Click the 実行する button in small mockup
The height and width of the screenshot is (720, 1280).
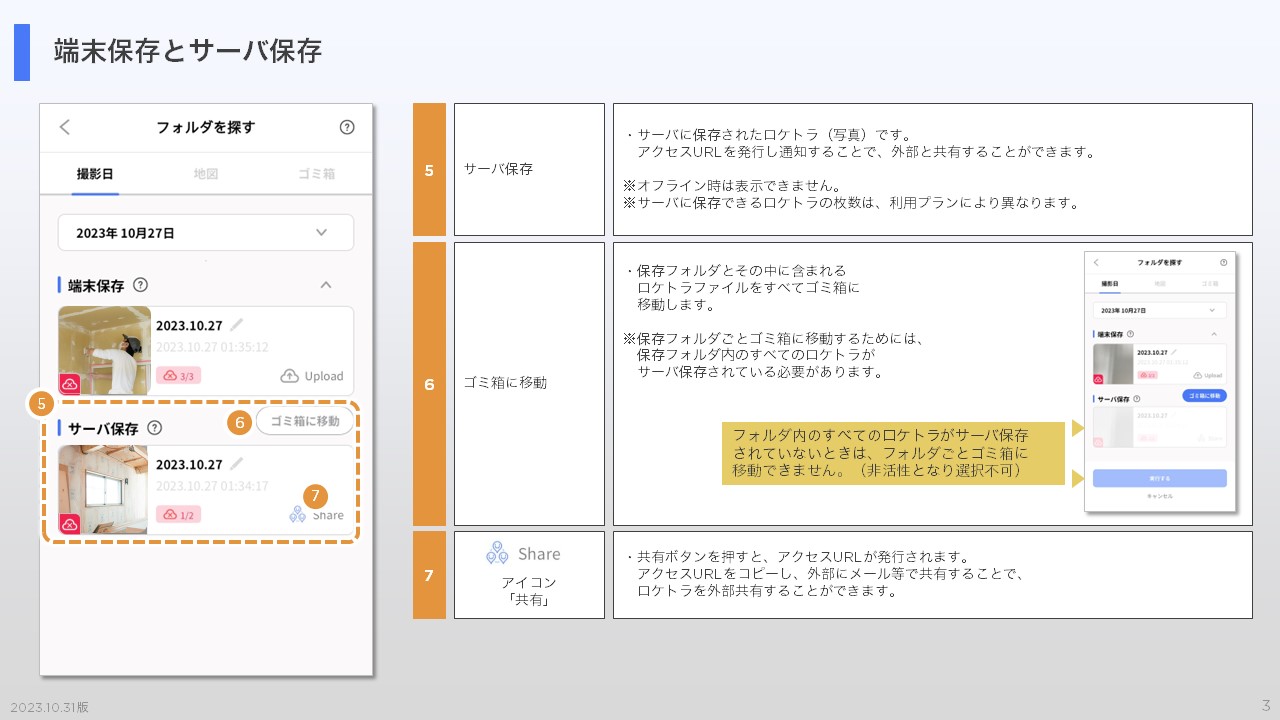1160,478
